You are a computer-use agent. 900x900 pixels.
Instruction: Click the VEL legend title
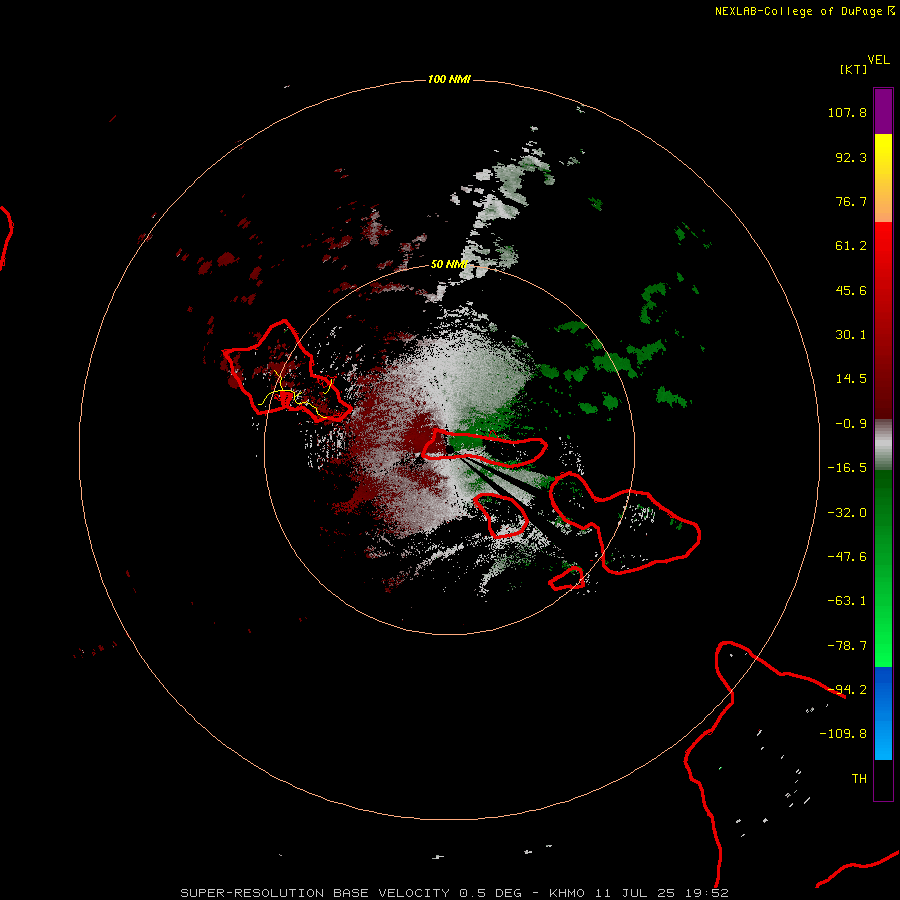tap(879, 60)
